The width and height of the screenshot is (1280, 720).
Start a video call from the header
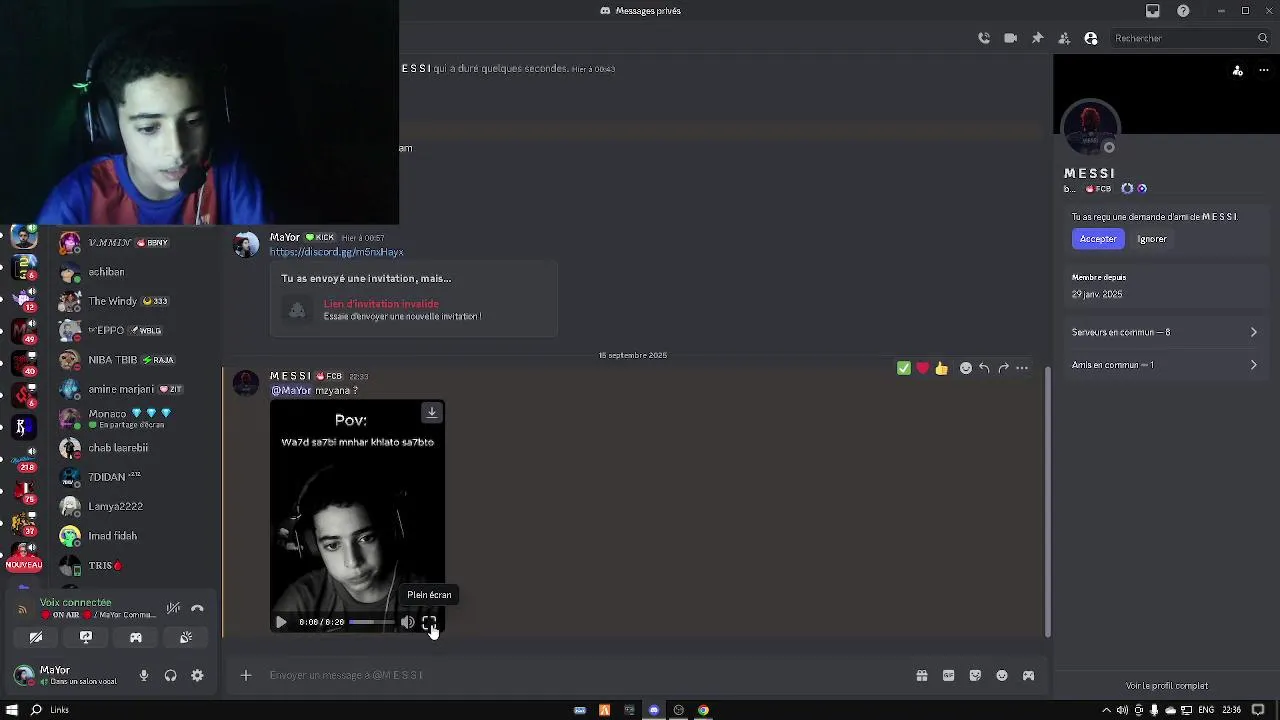coord(1011,38)
